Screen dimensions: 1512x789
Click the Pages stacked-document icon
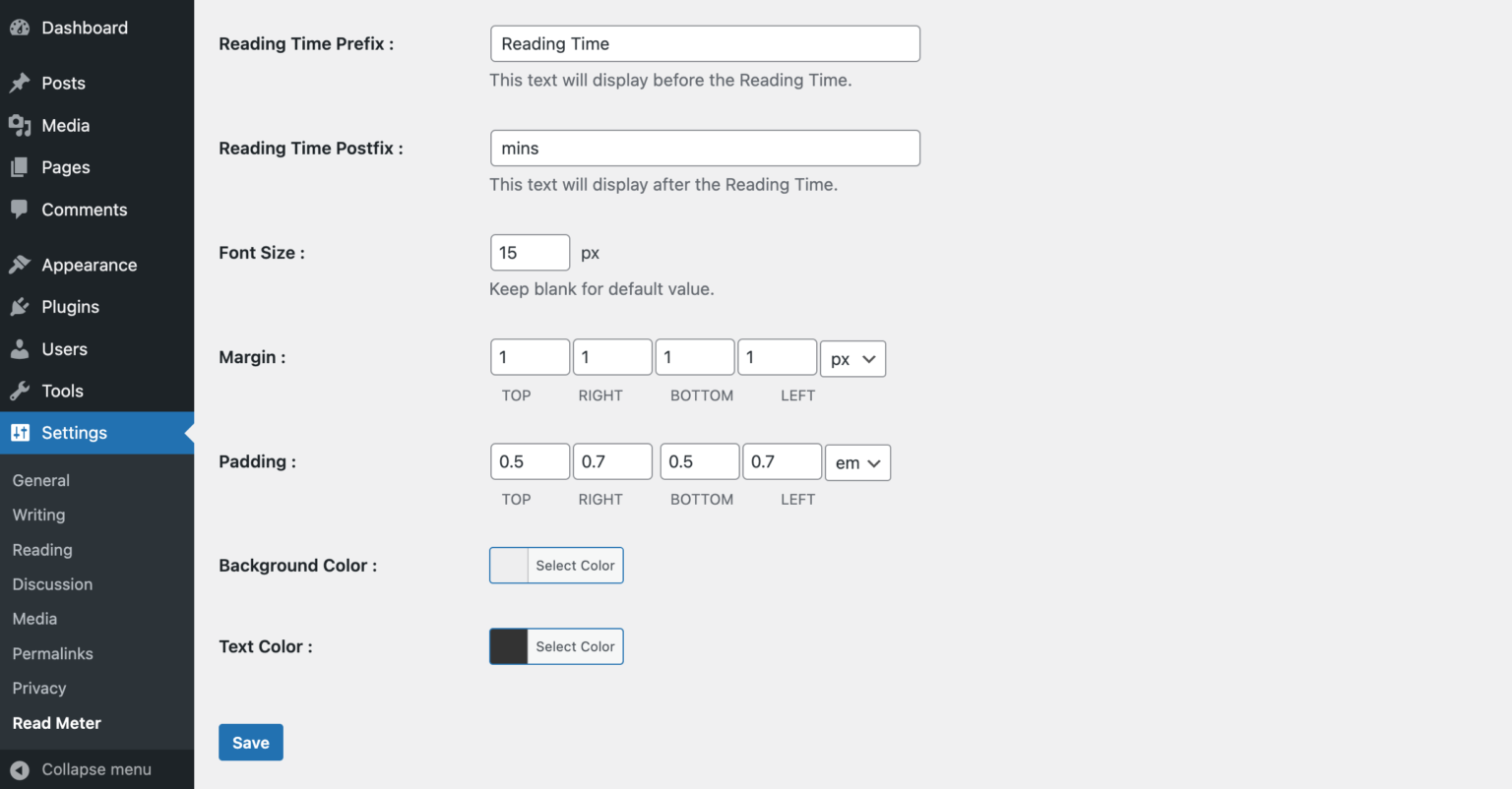click(x=20, y=167)
